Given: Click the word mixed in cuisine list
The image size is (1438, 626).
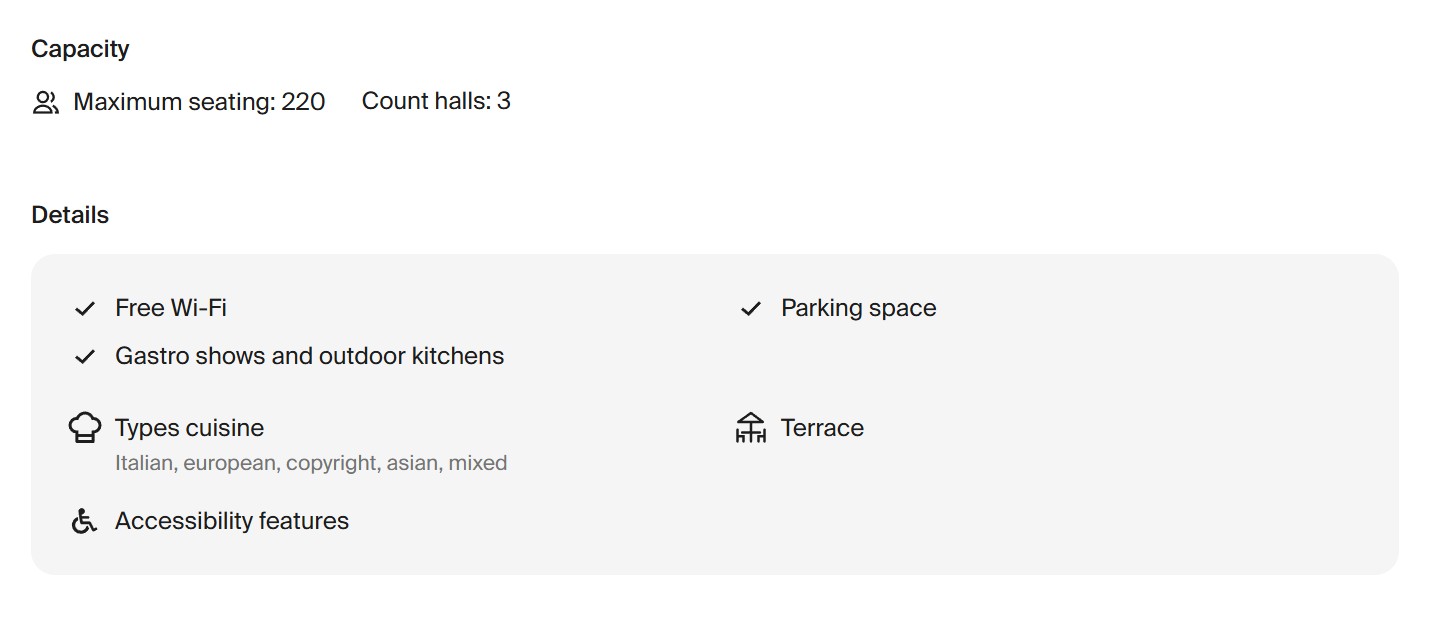Looking at the screenshot, I should click(478, 463).
